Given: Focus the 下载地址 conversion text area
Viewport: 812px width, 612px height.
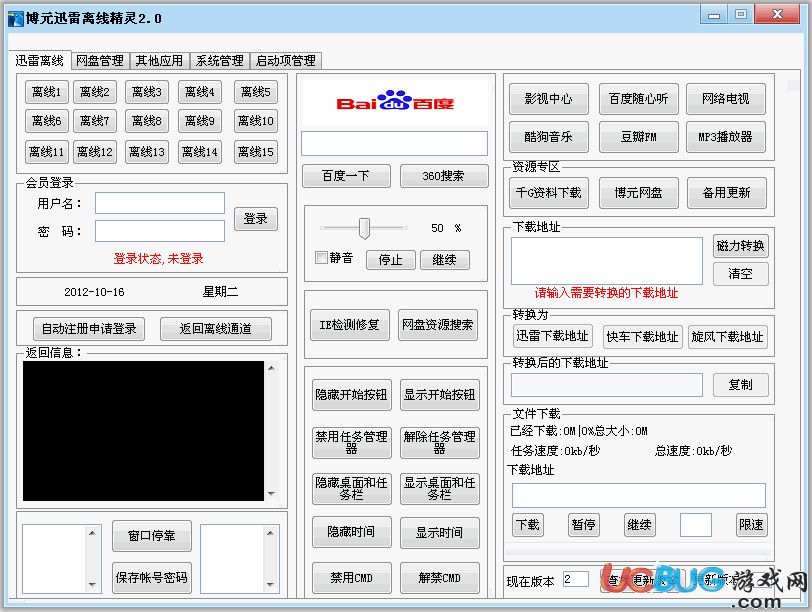Looking at the screenshot, I should 607,261.
